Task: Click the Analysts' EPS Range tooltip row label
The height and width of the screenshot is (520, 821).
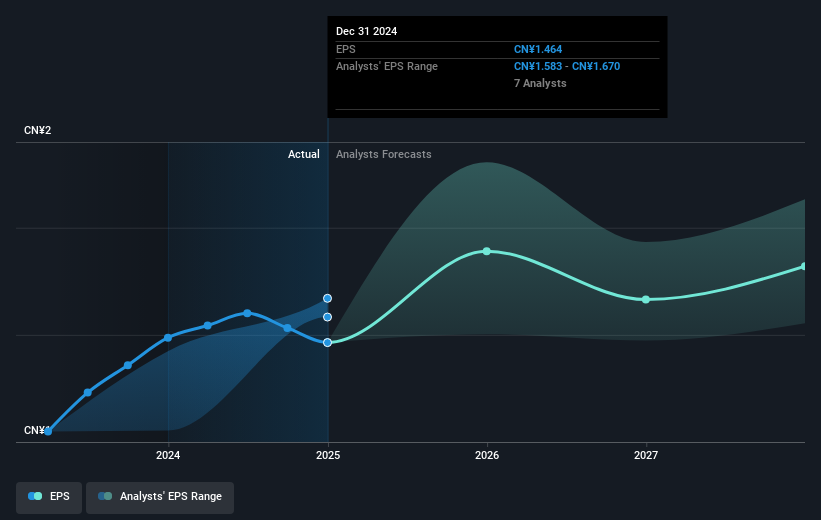Action: pyautogui.click(x=387, y=67)
